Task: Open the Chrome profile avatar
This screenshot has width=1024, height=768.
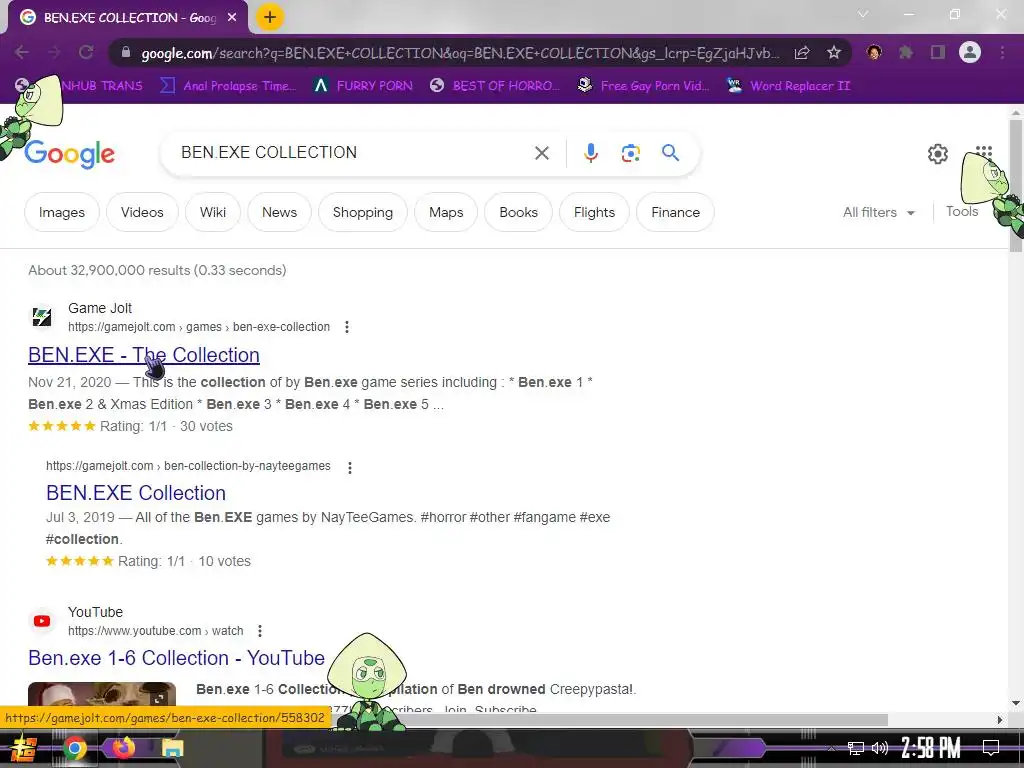Action: click(970, 52)
